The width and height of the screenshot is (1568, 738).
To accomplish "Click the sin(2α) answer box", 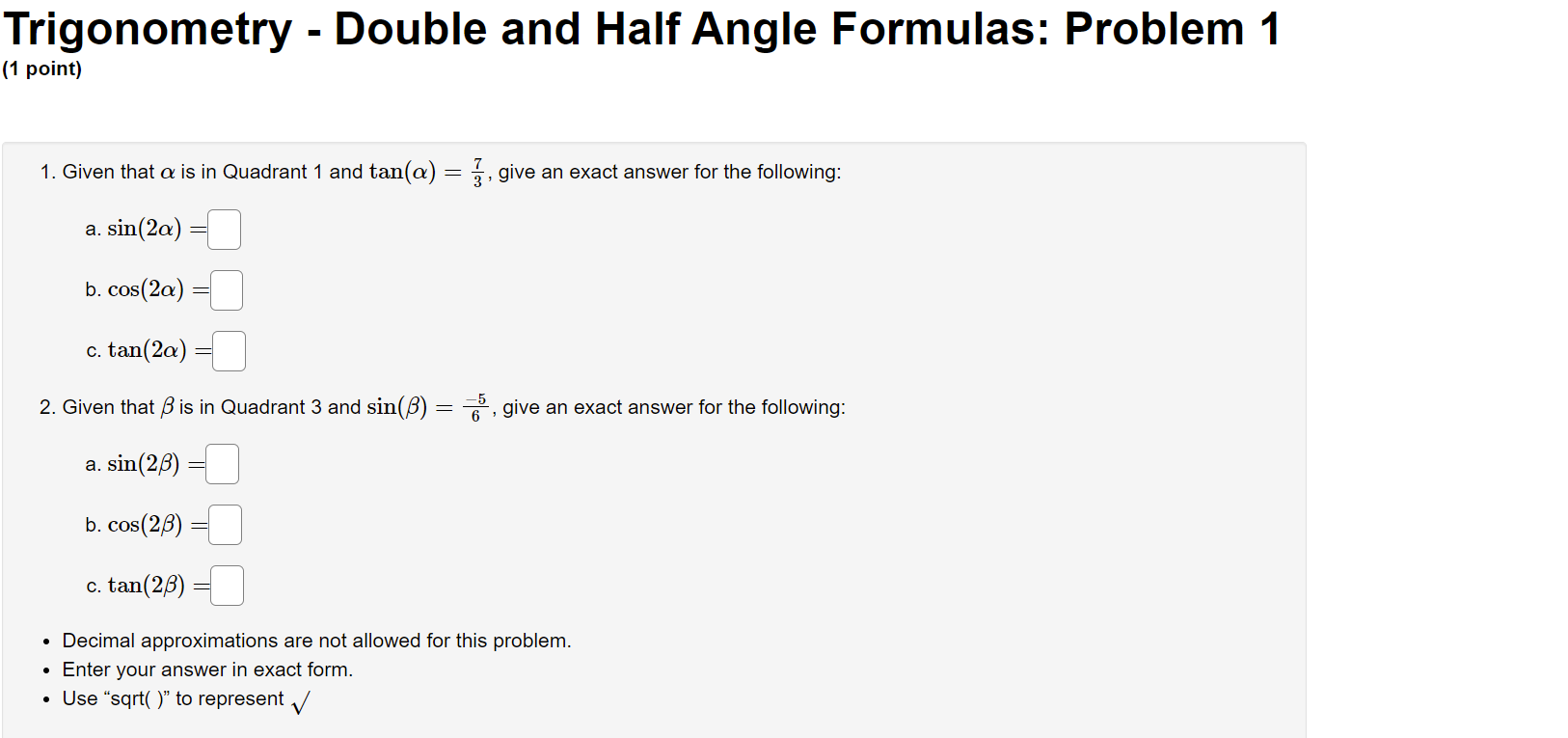I will pos(223,229).
